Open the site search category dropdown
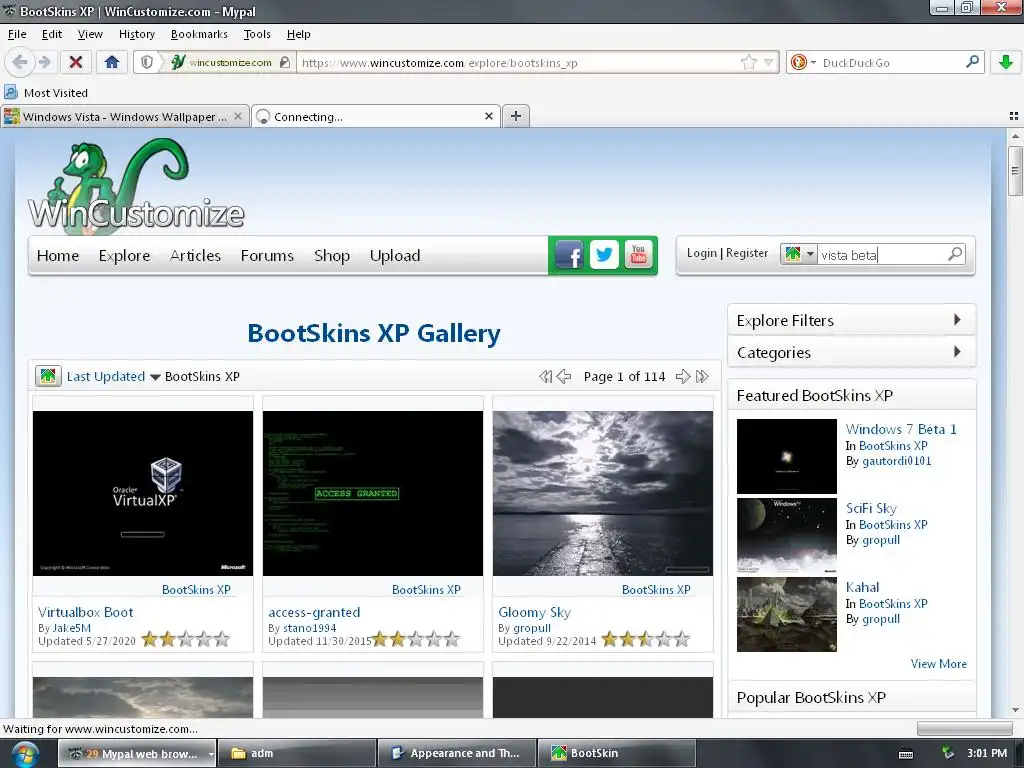1024x768 pixels. (x=799, y=254)
